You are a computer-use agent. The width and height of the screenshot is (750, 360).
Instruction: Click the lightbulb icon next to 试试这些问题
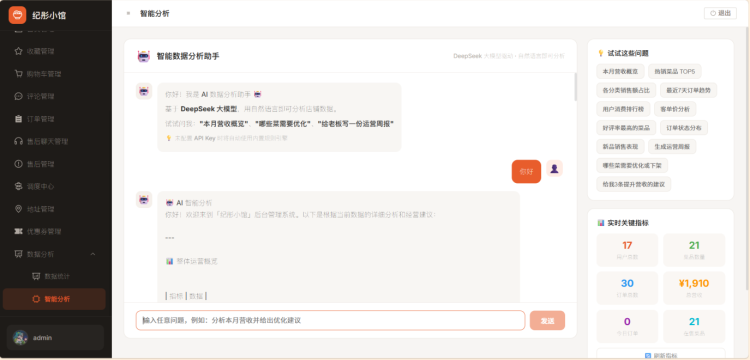pyautogui.click(x=601, y=54)
